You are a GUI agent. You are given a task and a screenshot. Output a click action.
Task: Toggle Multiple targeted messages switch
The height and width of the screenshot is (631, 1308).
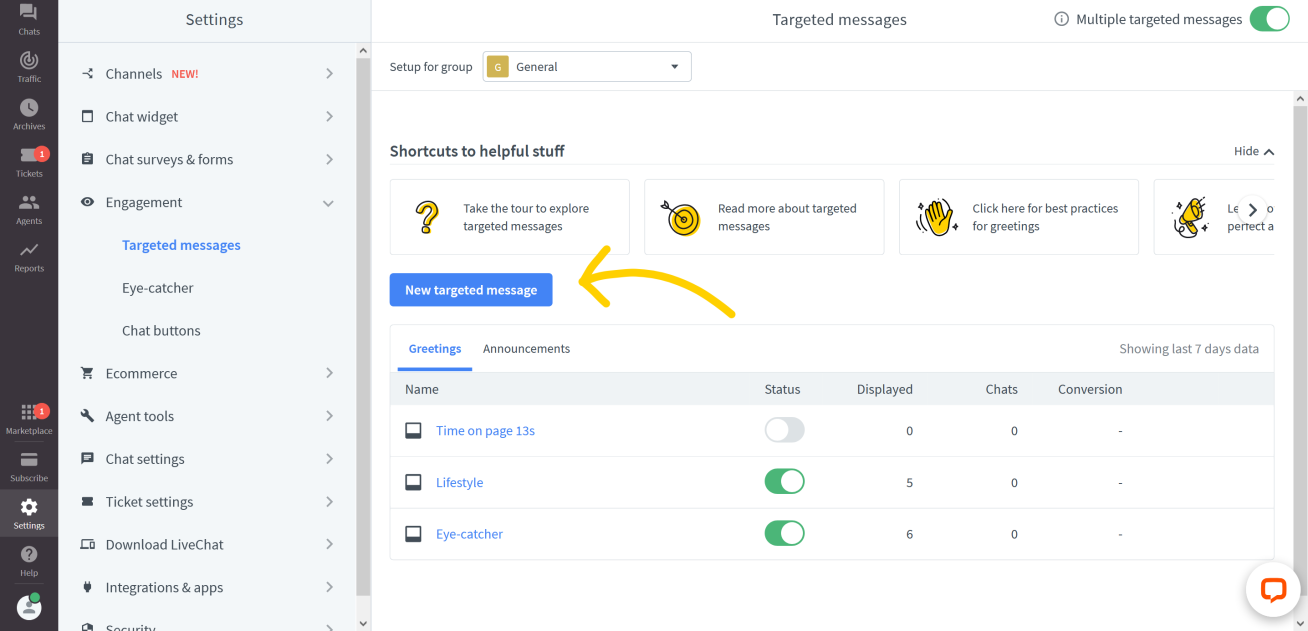(x=1269, y=19)
